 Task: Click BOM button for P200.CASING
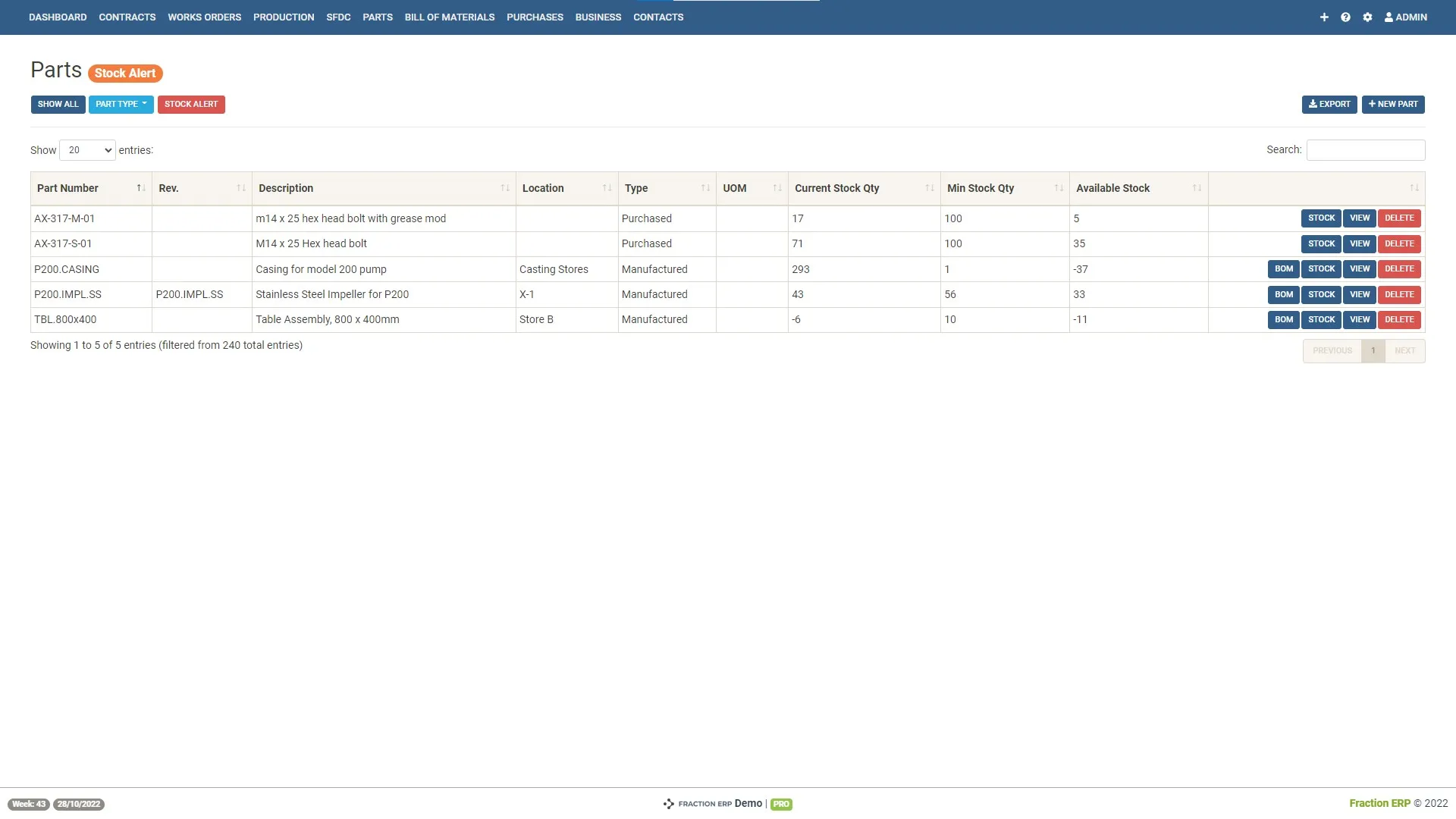(1283, 269)
